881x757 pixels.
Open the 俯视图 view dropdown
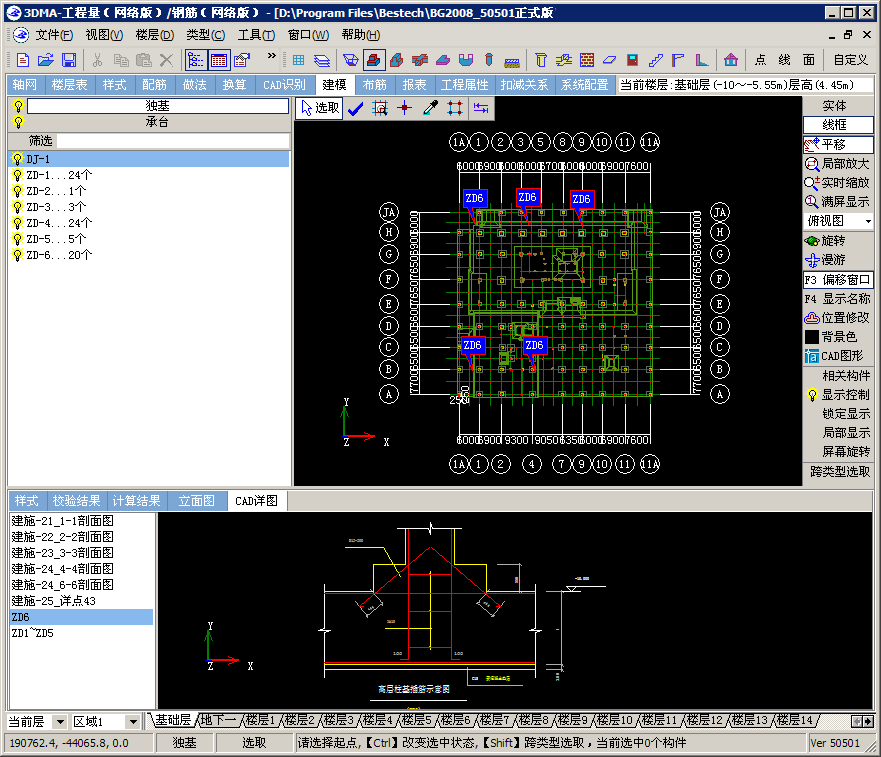pyautogui.click(x=868, y=221)
